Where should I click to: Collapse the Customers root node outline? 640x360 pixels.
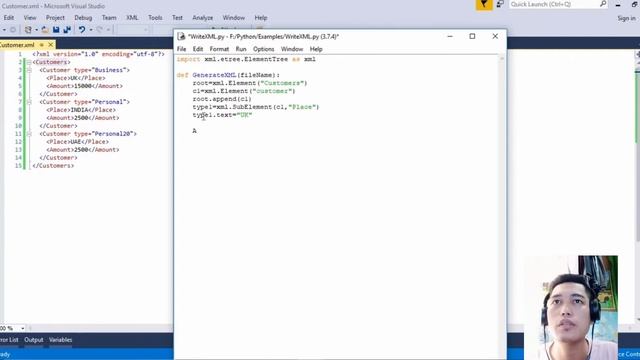[x=29, y=62]
